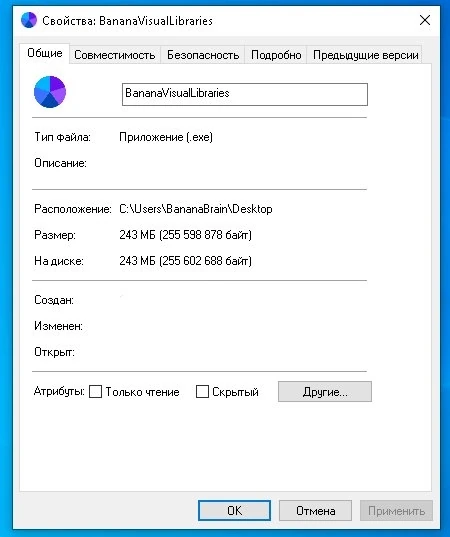Viewport: 450px width, 537px height.
Task: Close the properties dialog with X
Action: (425, 20)
